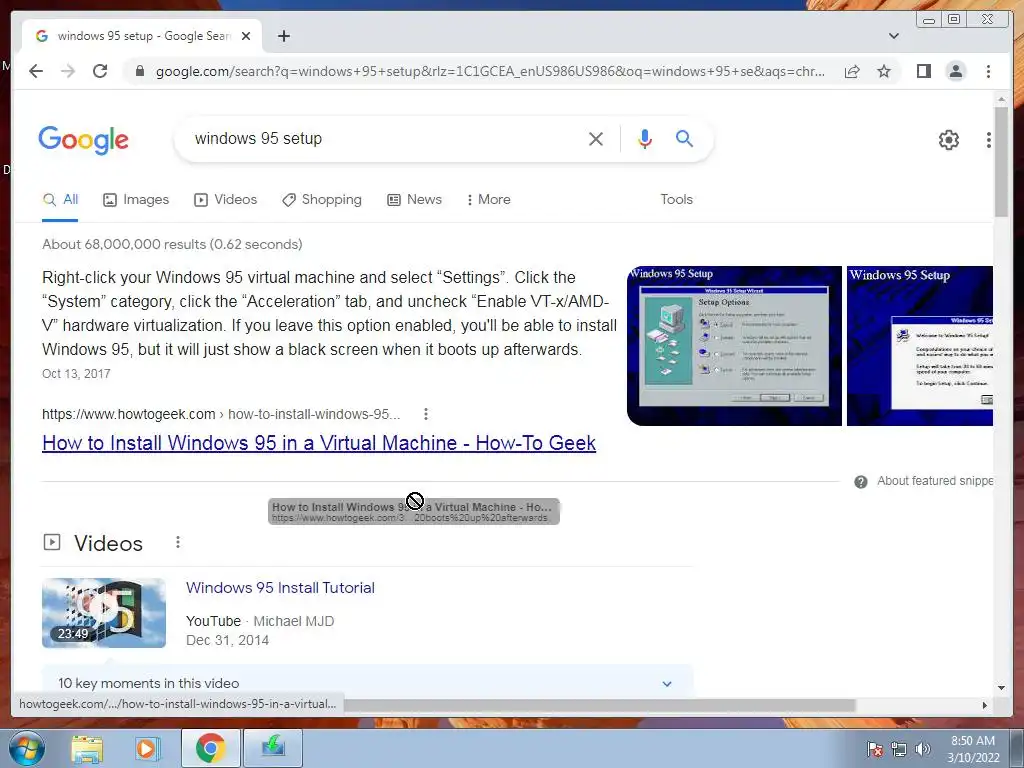Switch to News results
Viewport: 1024px width, 768px height.
click(x=414, y=200)
